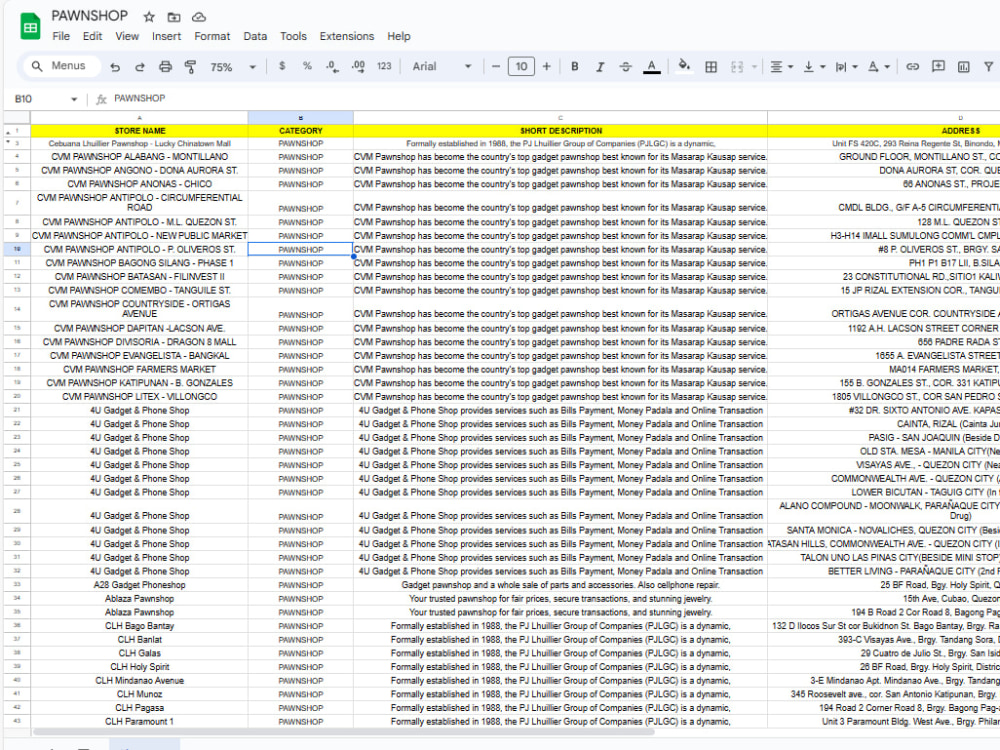Increase font size with plus
This screenshot has height=750, width=1000.
tap(547, 66)
